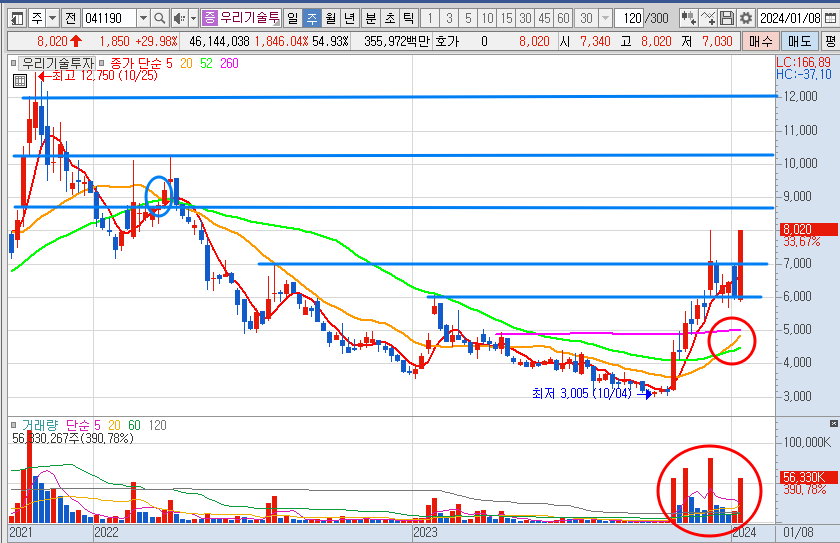
Task: Click the 52 moving average legend
Action: 206,63
